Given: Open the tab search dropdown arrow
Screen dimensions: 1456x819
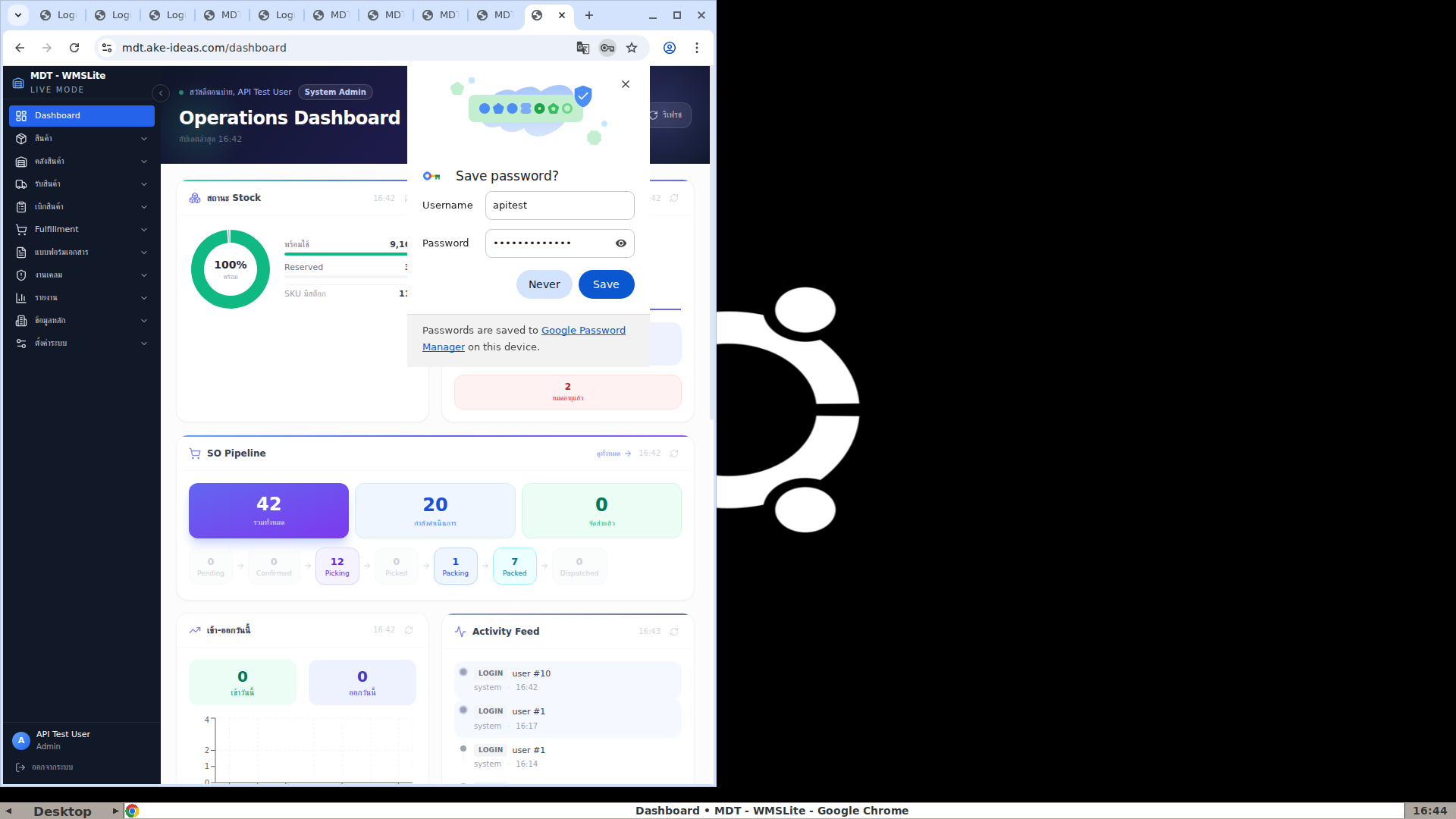Looking at the screenshot, I should (18, 15).
